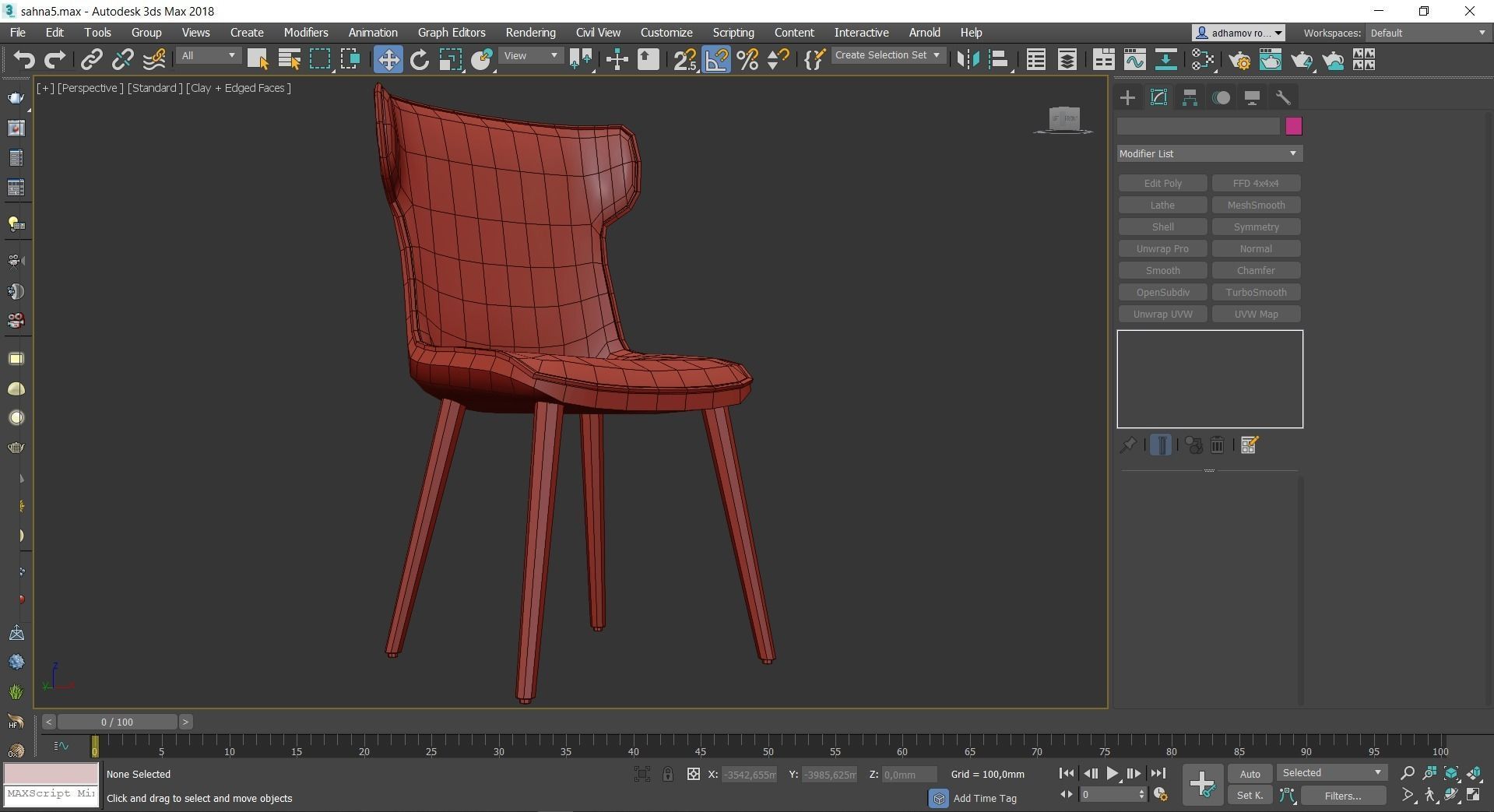Click the Align tool icon
The image size is (1494, 812).
coord(999,60)
